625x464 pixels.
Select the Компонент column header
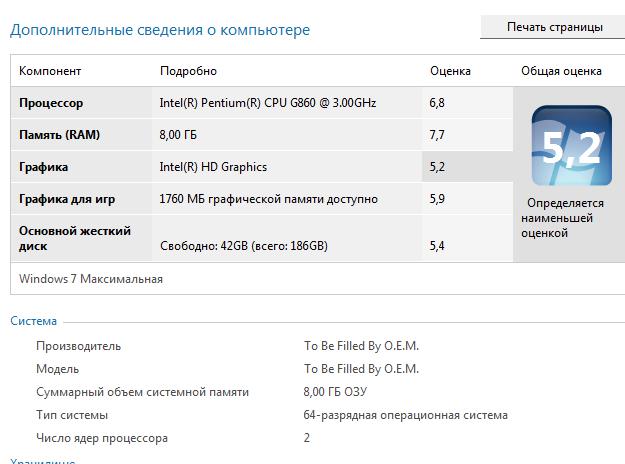(x=50, y=71)
